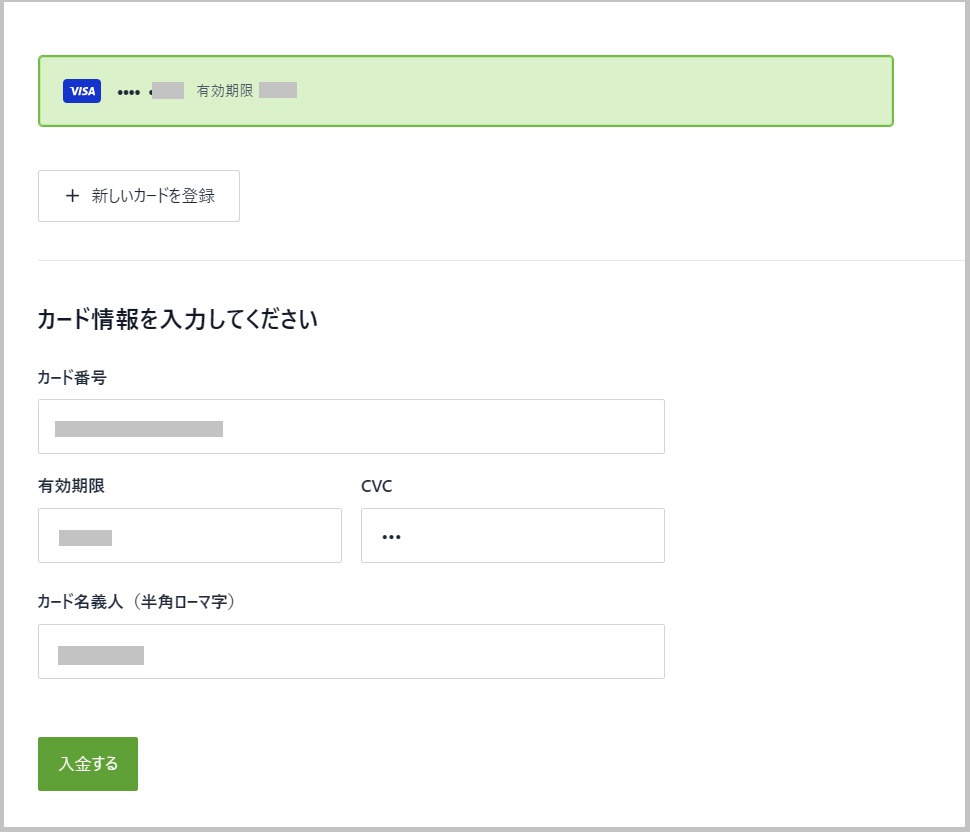This screenshot has height=832, width=970.
Task: Click the カード番号 field label
Action: click(x=72, y=378)
